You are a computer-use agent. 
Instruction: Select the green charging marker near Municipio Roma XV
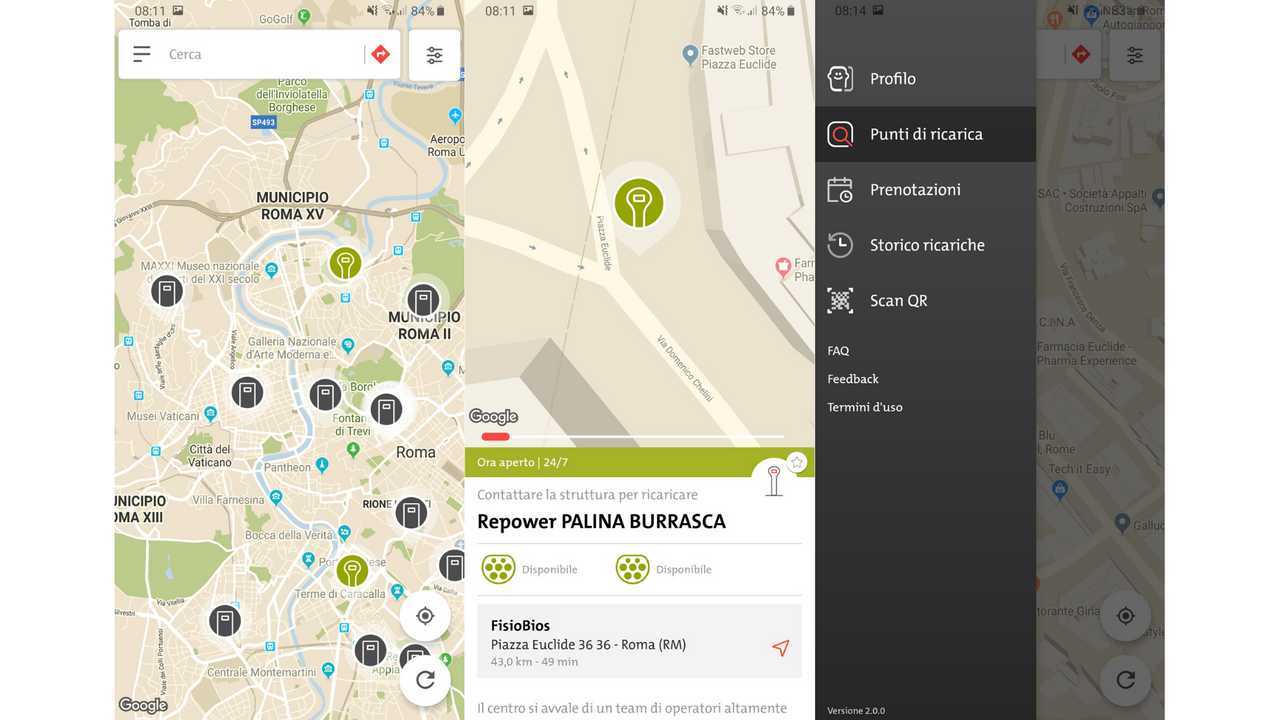(x=345, y=264)
